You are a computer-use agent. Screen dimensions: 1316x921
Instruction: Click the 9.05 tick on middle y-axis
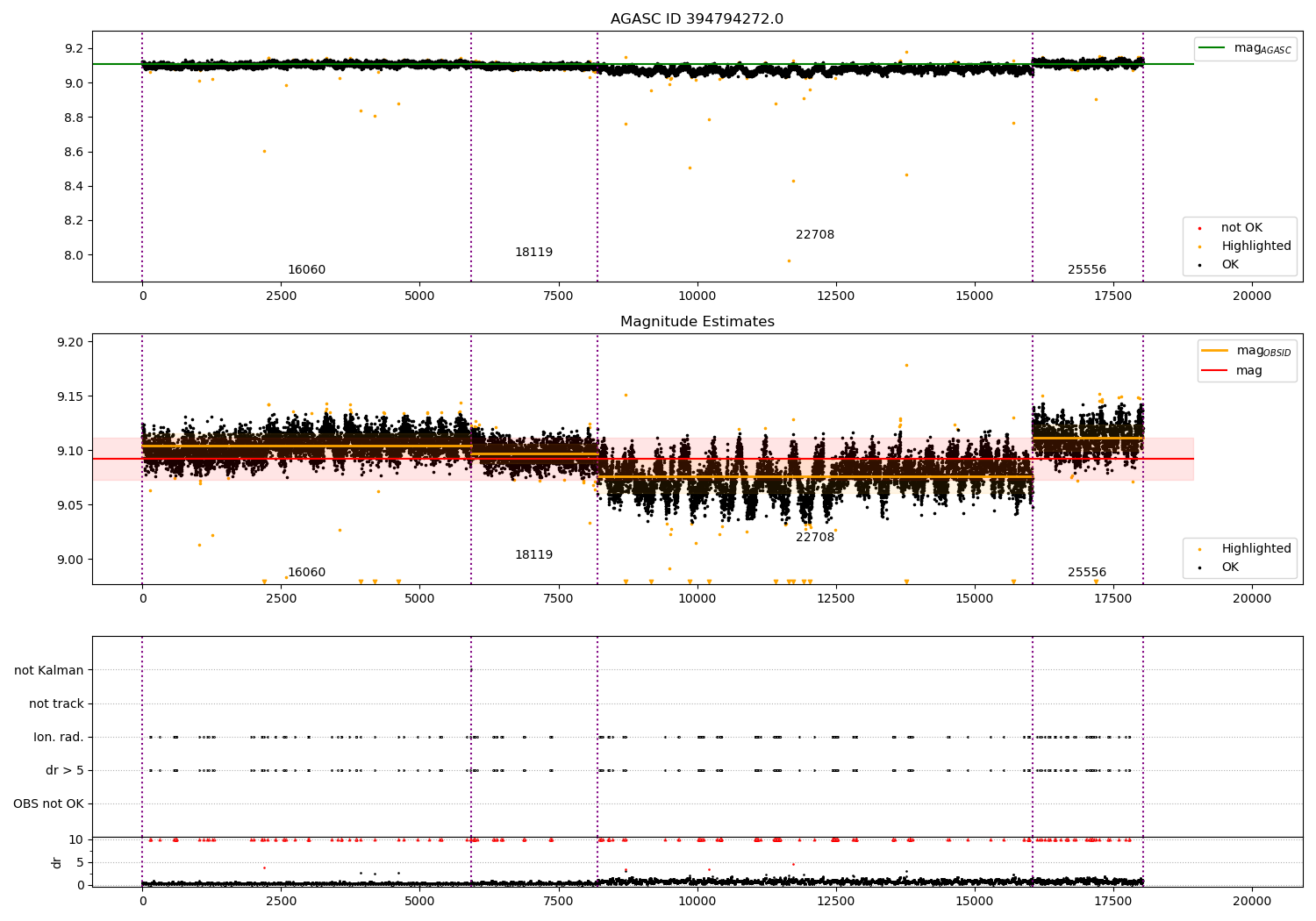pyautogui.click(x=70, y=506)
